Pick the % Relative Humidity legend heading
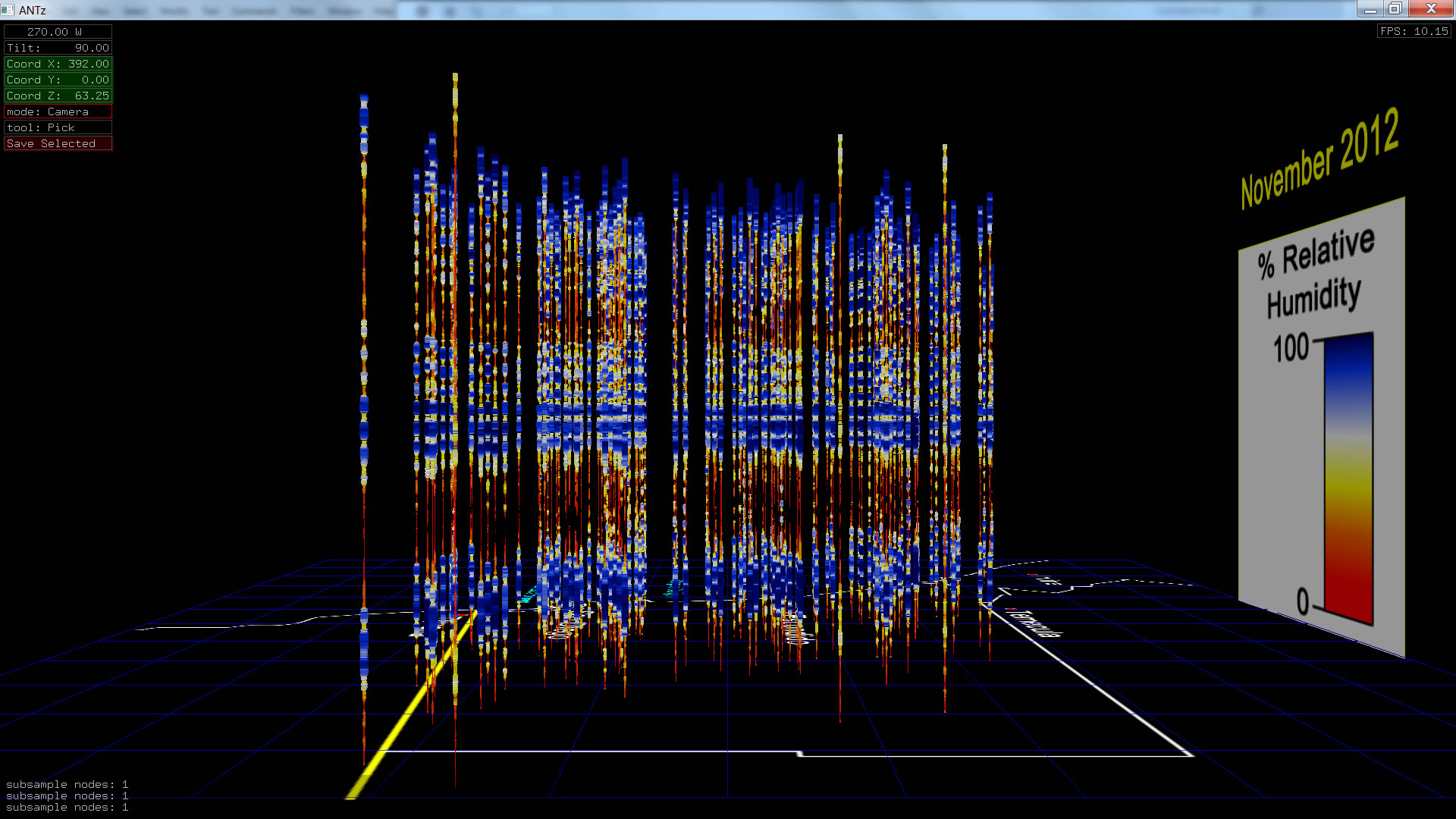1456x819 pixels. click(x=1316, y=275)
